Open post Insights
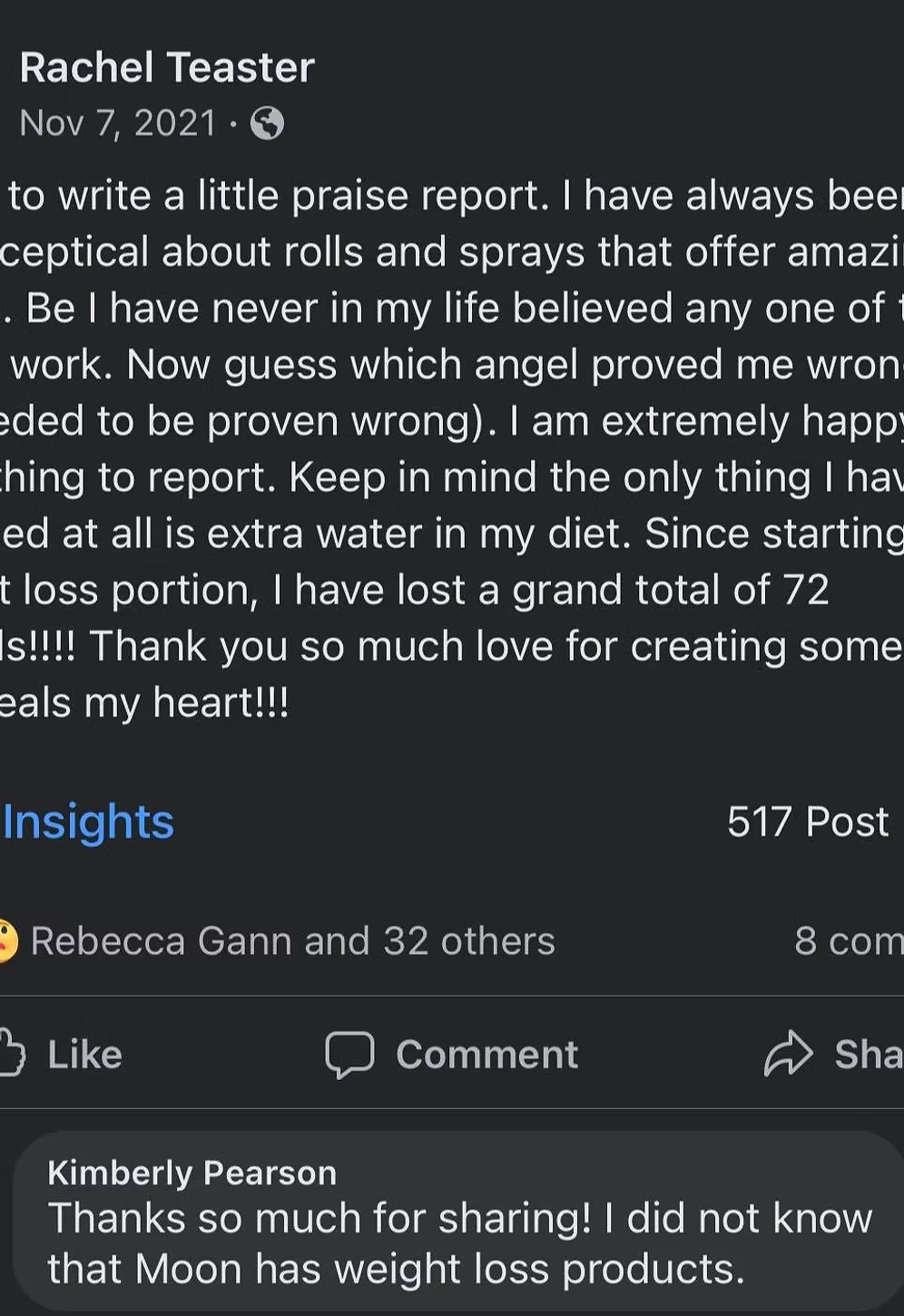This screenshot has width=904, height=1316. click(88, 821)
